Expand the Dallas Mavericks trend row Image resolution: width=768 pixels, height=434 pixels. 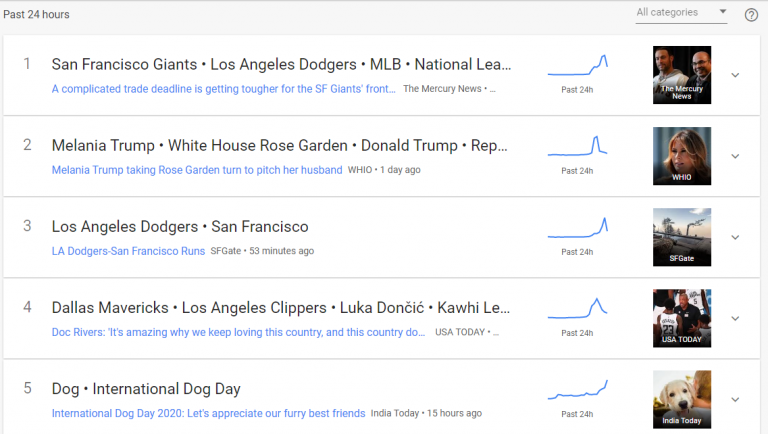(x=735, y=318)
